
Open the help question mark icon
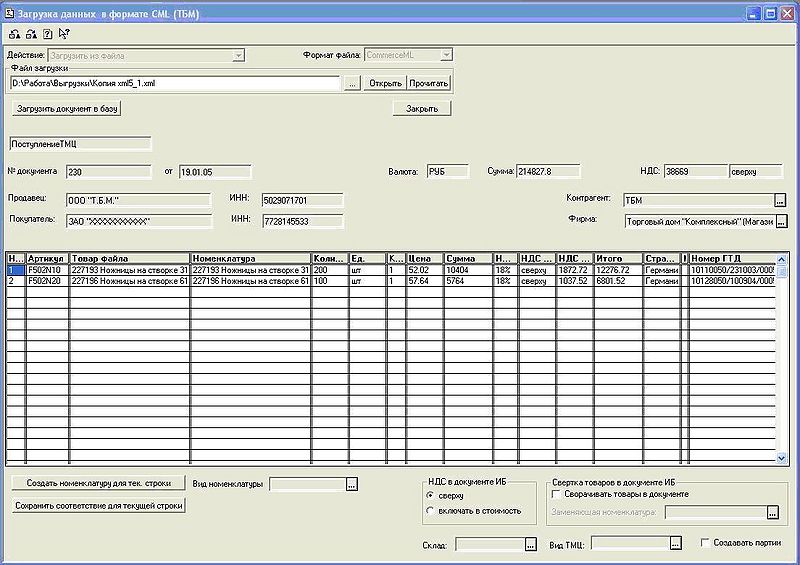[47, 34]
